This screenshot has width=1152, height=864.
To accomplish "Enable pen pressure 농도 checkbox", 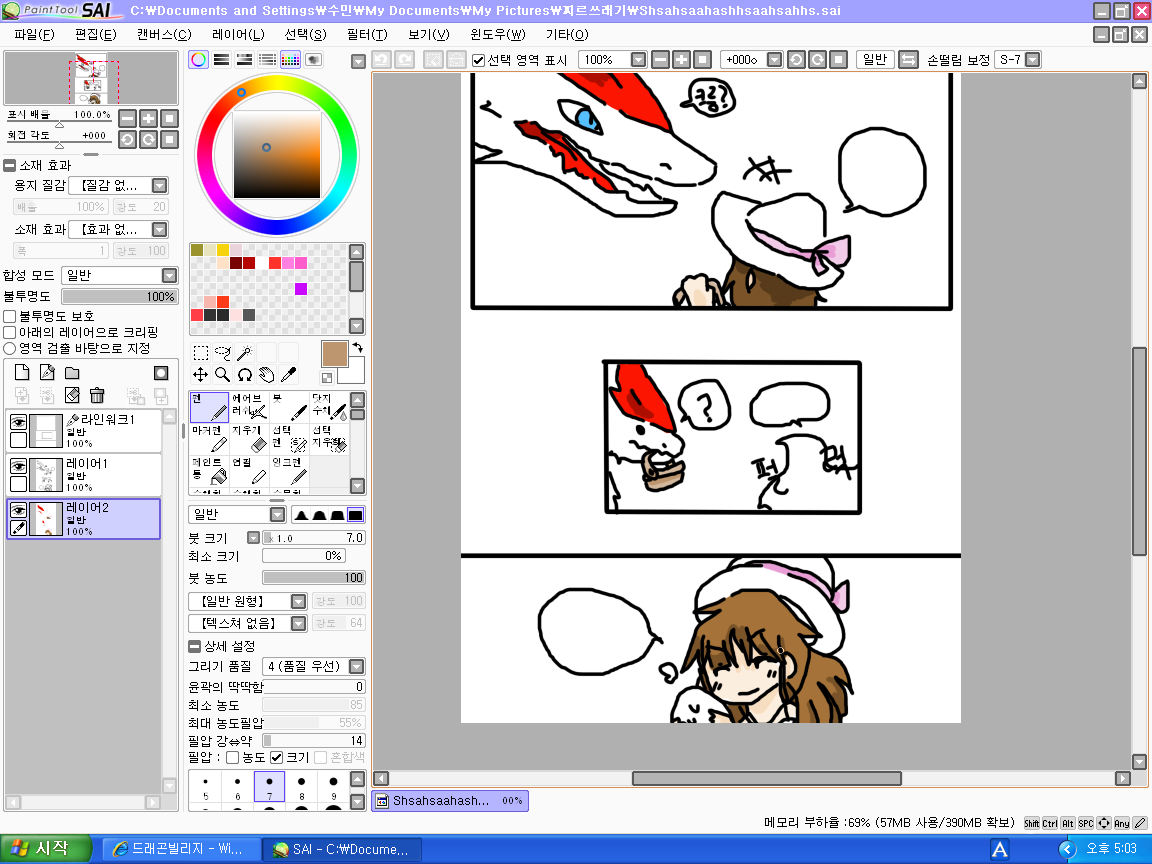I will click(x=233, y=757).
